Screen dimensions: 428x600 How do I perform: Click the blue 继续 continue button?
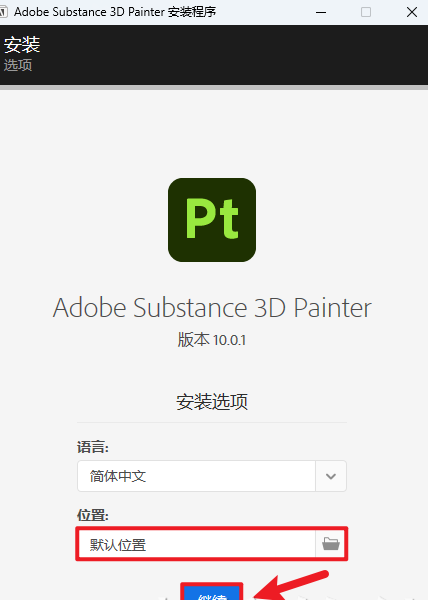(212, 592)
